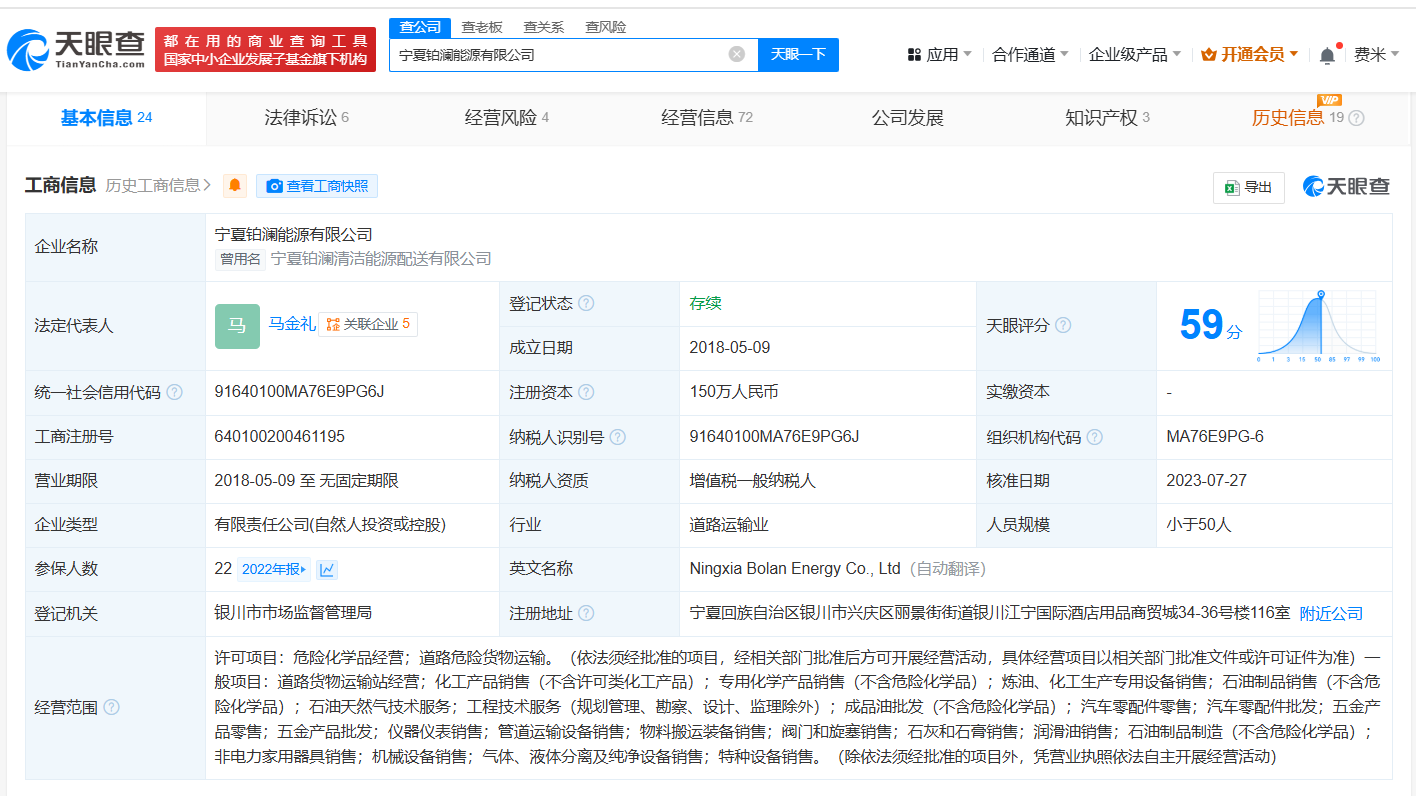Image resolution: width=1416 pixels, height=796 pixels.
Task: Open 企业级产品 dropdown
Action: [1135, 54]
